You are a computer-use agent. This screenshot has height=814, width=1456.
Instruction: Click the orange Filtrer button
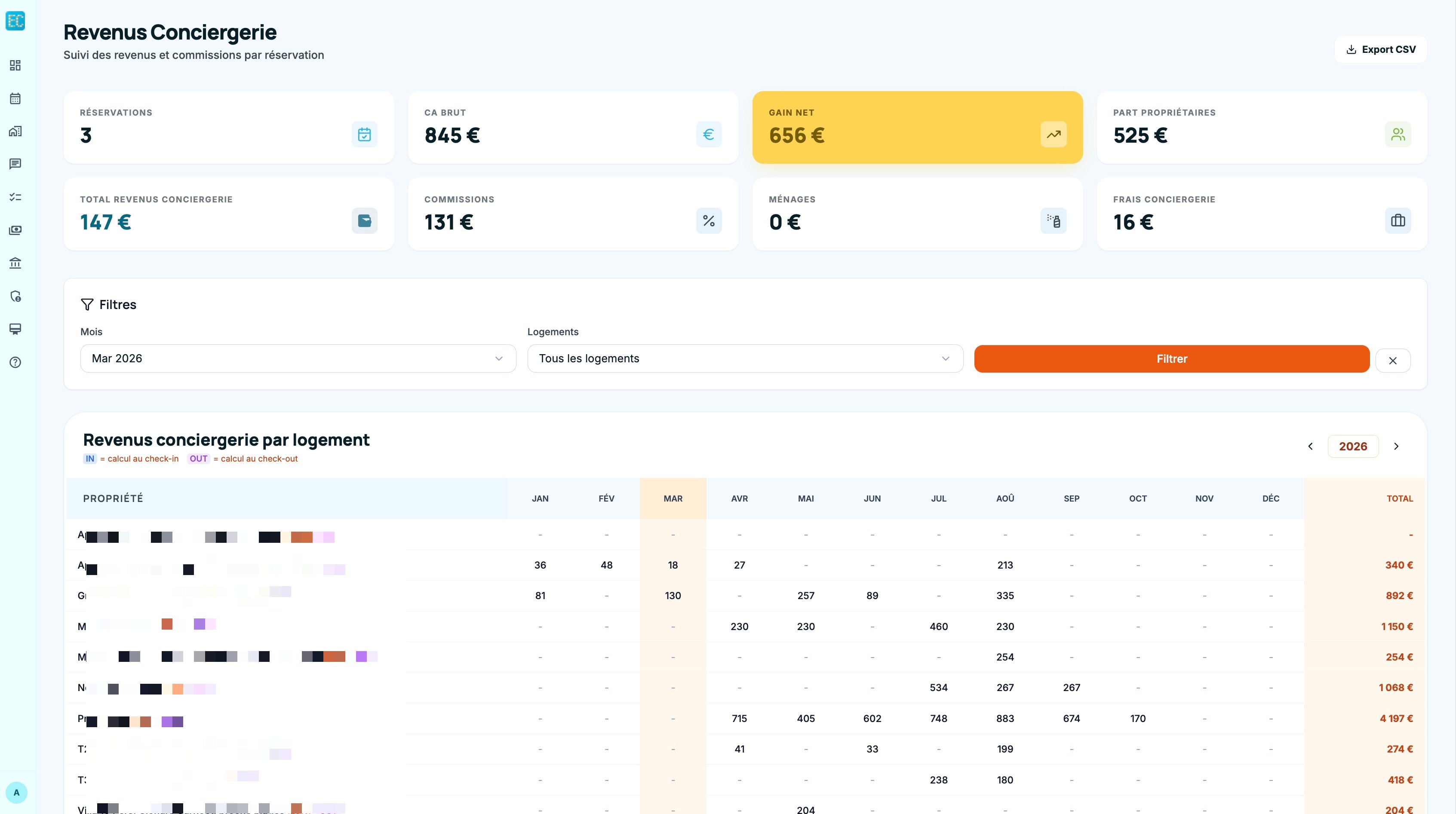point(1171,359)
